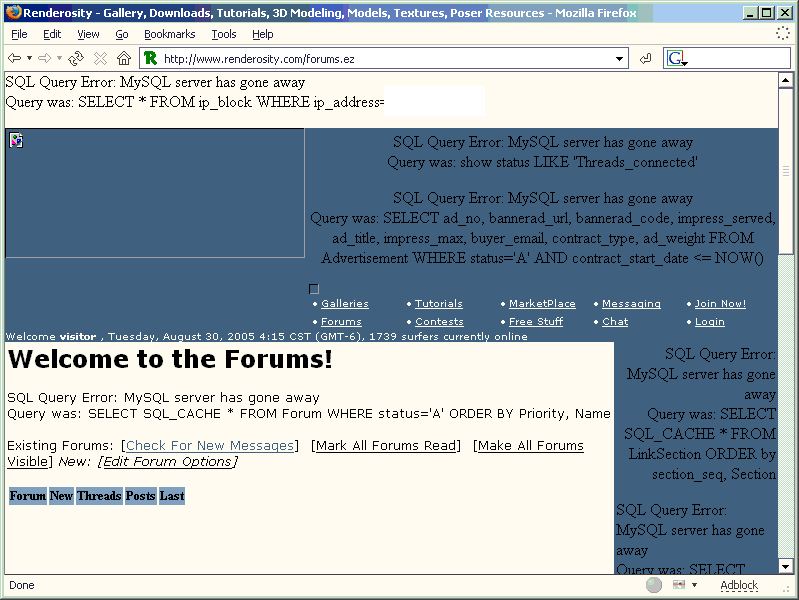This screenshot has height=600, width=799.
Task: Open the View menu
Action: [x=88, y=34]
